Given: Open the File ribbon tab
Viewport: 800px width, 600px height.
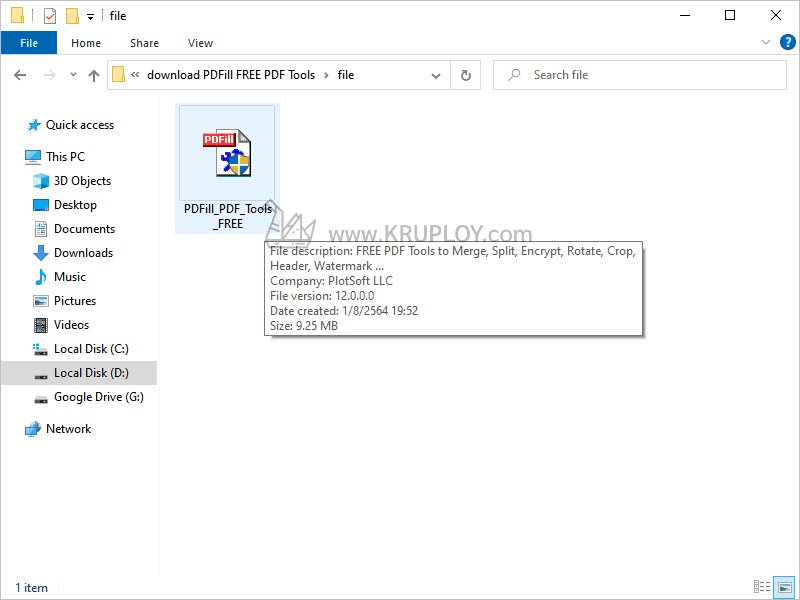Looking at the screenshot, I should coord(29,43).
